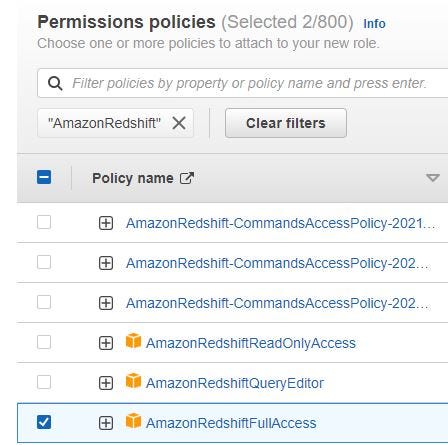Check the AmazonRedshiftQueryEditor checkbox

(44, 382)
